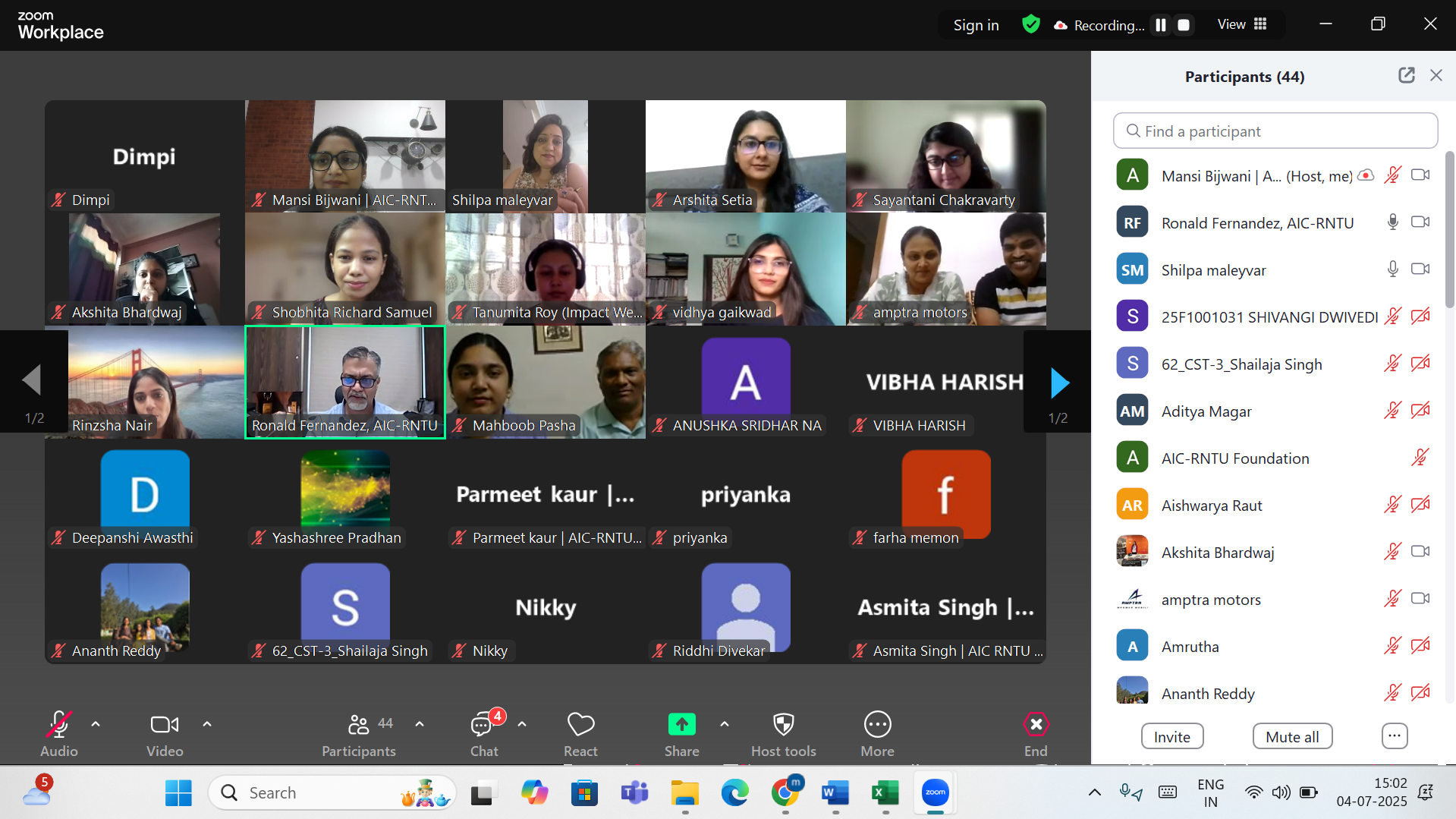The image size is (1456, 819).
Task: Mute Ronald Fernandez's microphone in list
Action: coord(1392,222)
